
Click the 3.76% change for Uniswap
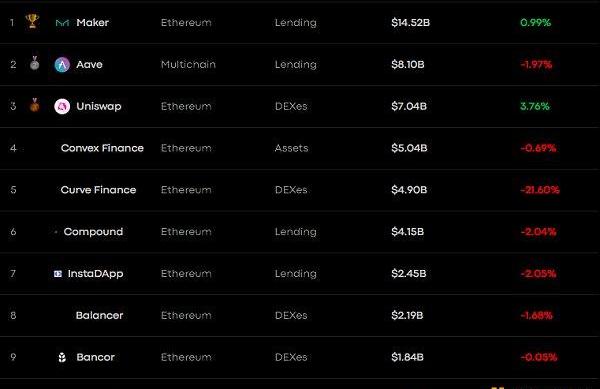point(535,106)
